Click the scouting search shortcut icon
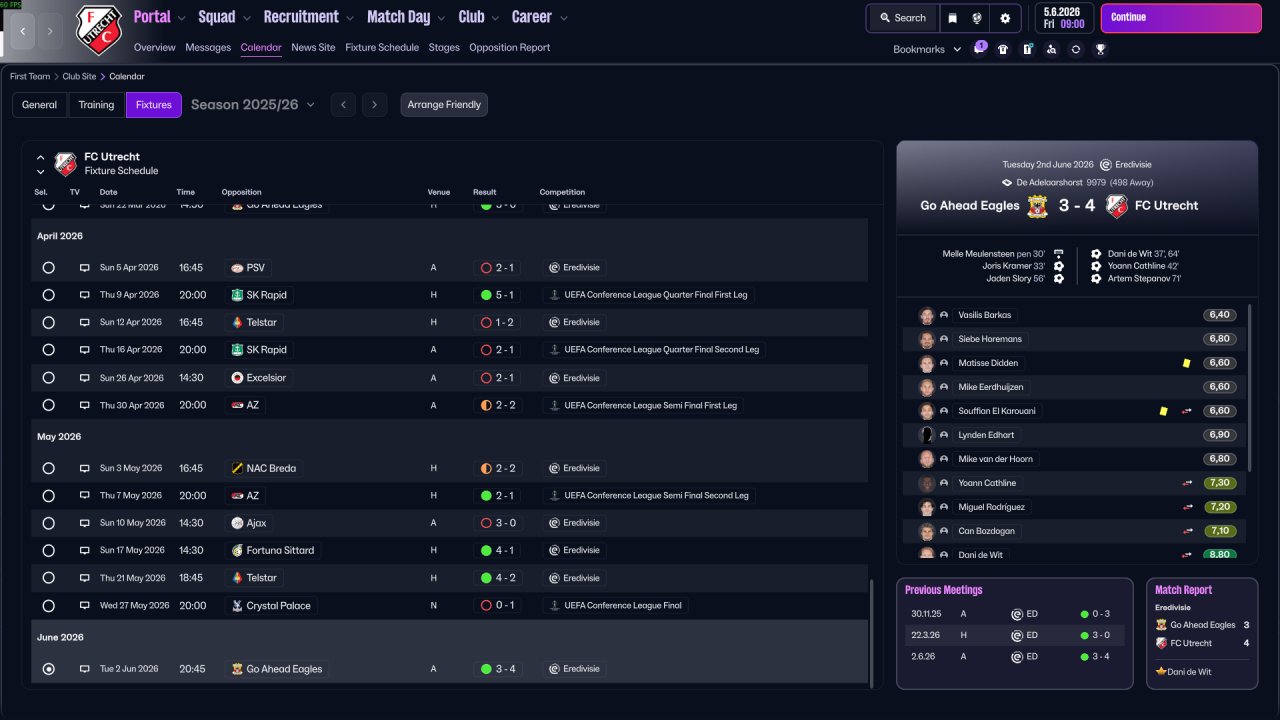Viewport: 1280px width, 720px height. 1051,49
